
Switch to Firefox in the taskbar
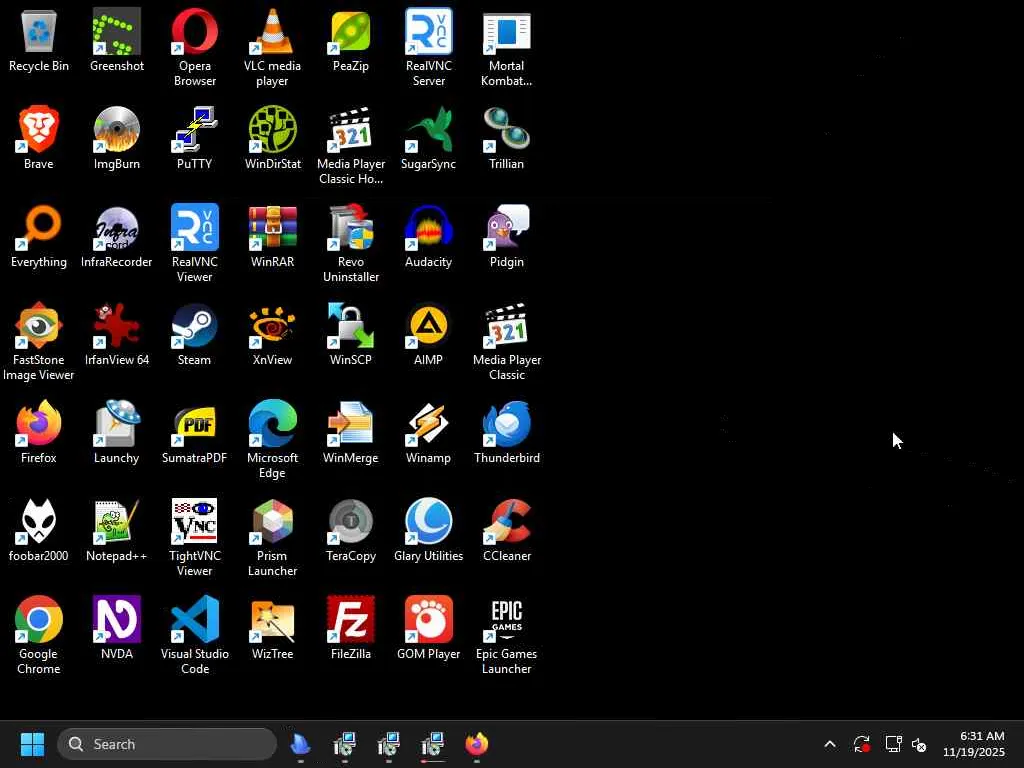(x=477, y=744)
